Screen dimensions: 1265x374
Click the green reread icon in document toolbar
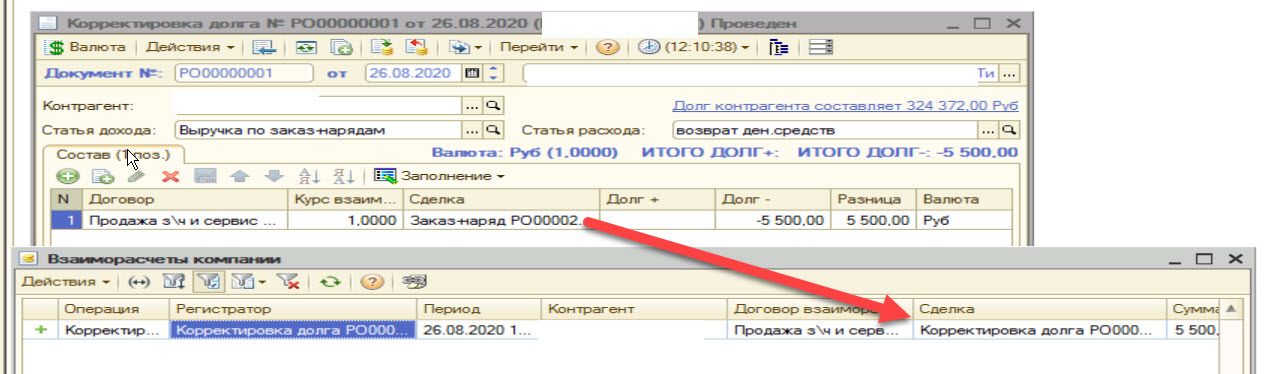(x=306, y=46)
